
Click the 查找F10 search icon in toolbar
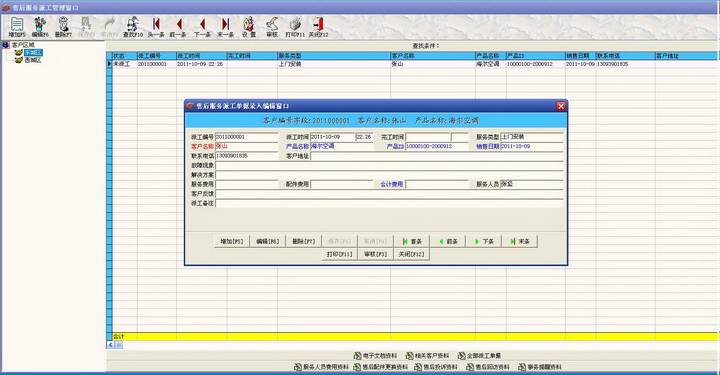(133, 27)
